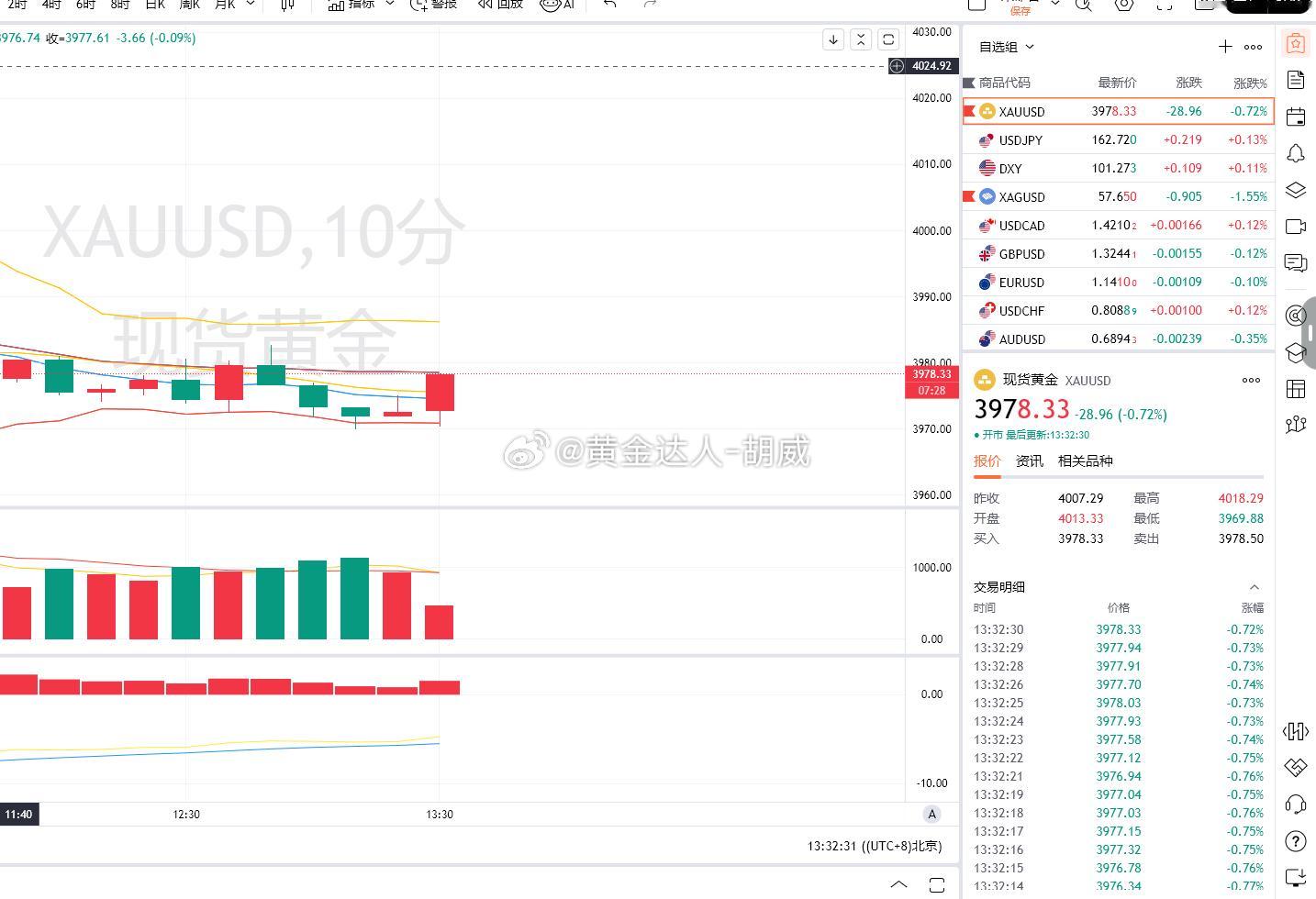Image resolution: width=1316 pixels, height=899 pixels.
Task: Maximize the bottom panel square icon
Action: (937, 884)
